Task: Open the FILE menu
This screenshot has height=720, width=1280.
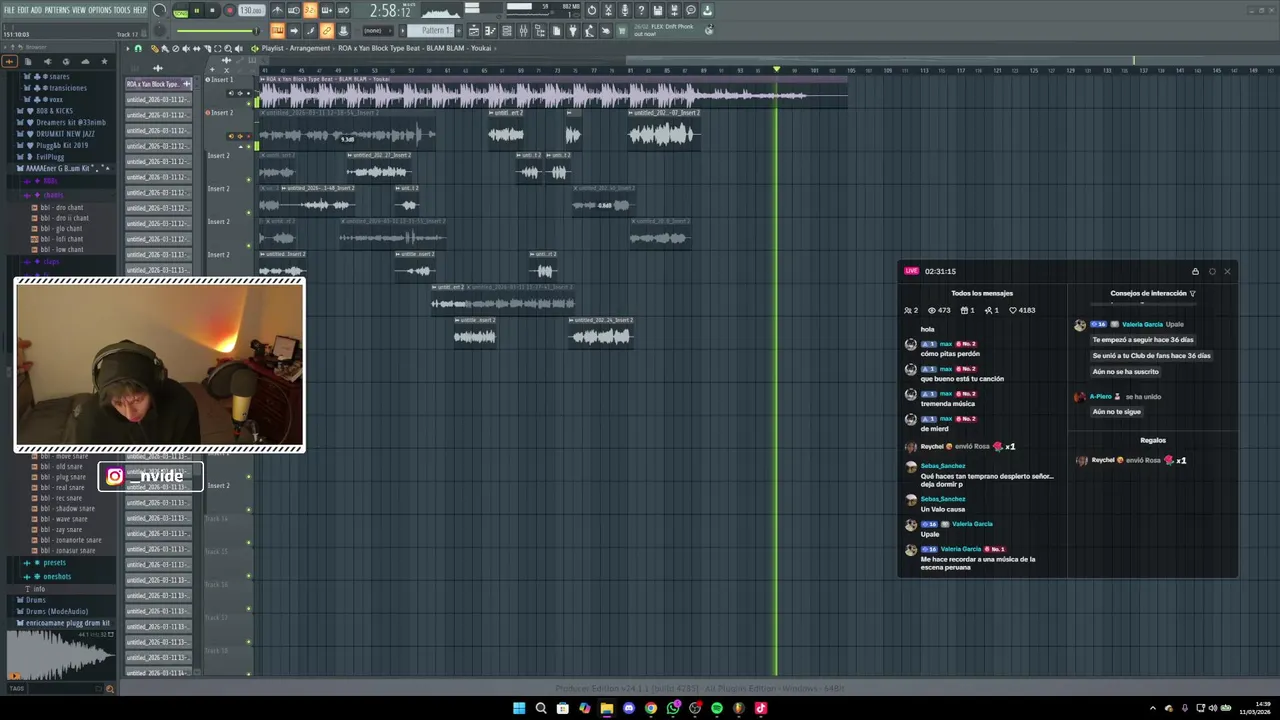Action: tap(9, 10)
